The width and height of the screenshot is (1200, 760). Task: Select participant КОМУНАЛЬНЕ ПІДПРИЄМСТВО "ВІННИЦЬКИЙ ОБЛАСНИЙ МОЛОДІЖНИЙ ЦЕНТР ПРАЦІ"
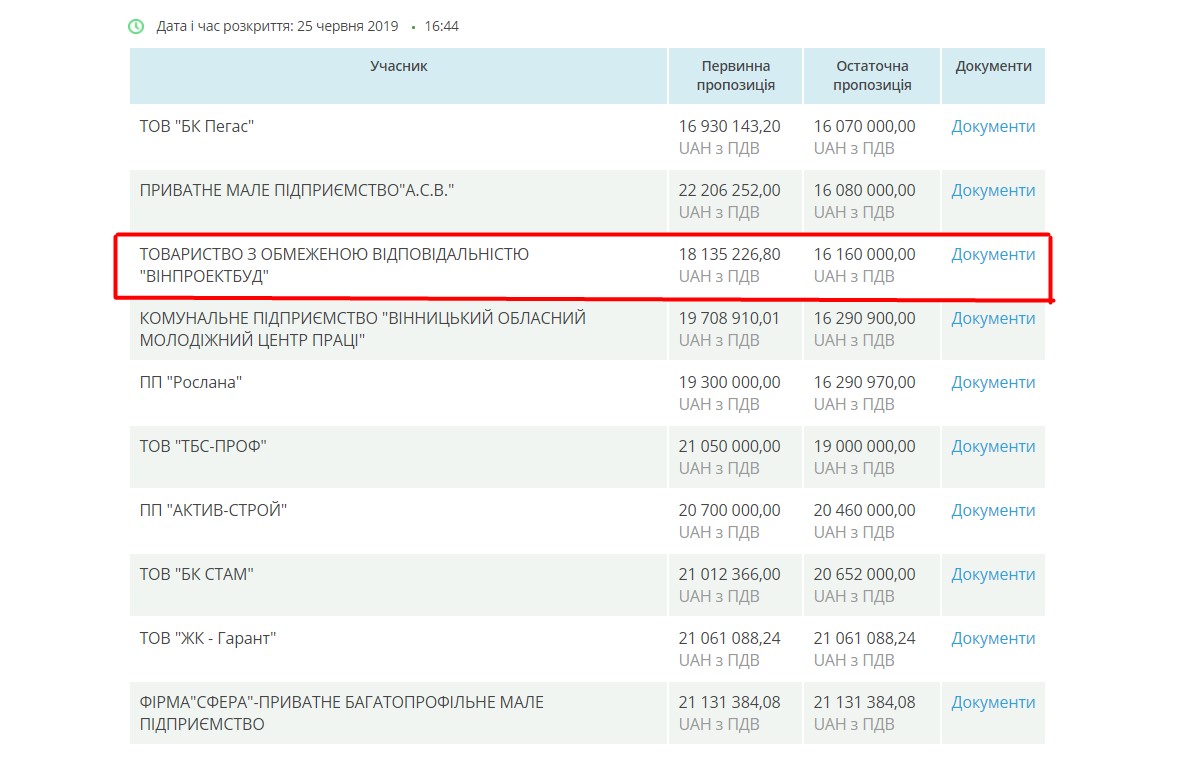pos(363,330)
